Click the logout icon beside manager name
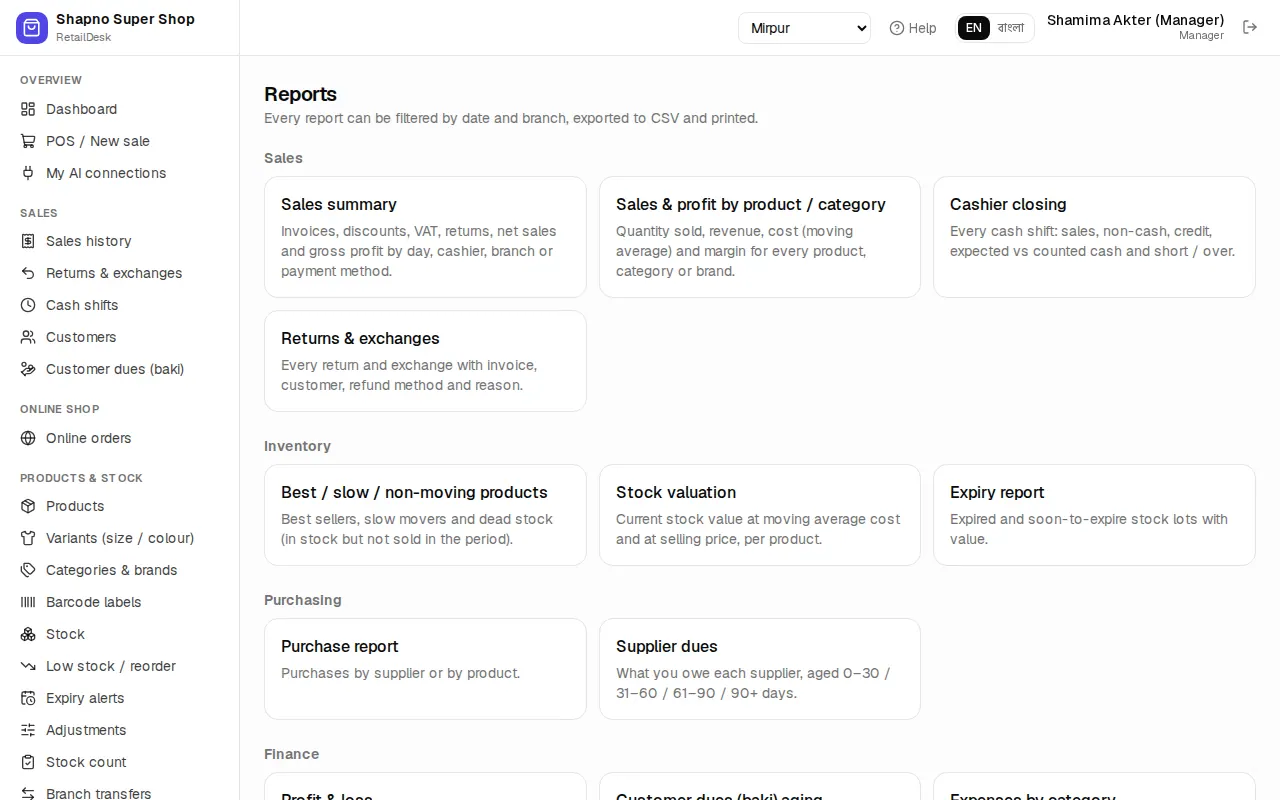 pyautogui.click(x=1250, y=27)
